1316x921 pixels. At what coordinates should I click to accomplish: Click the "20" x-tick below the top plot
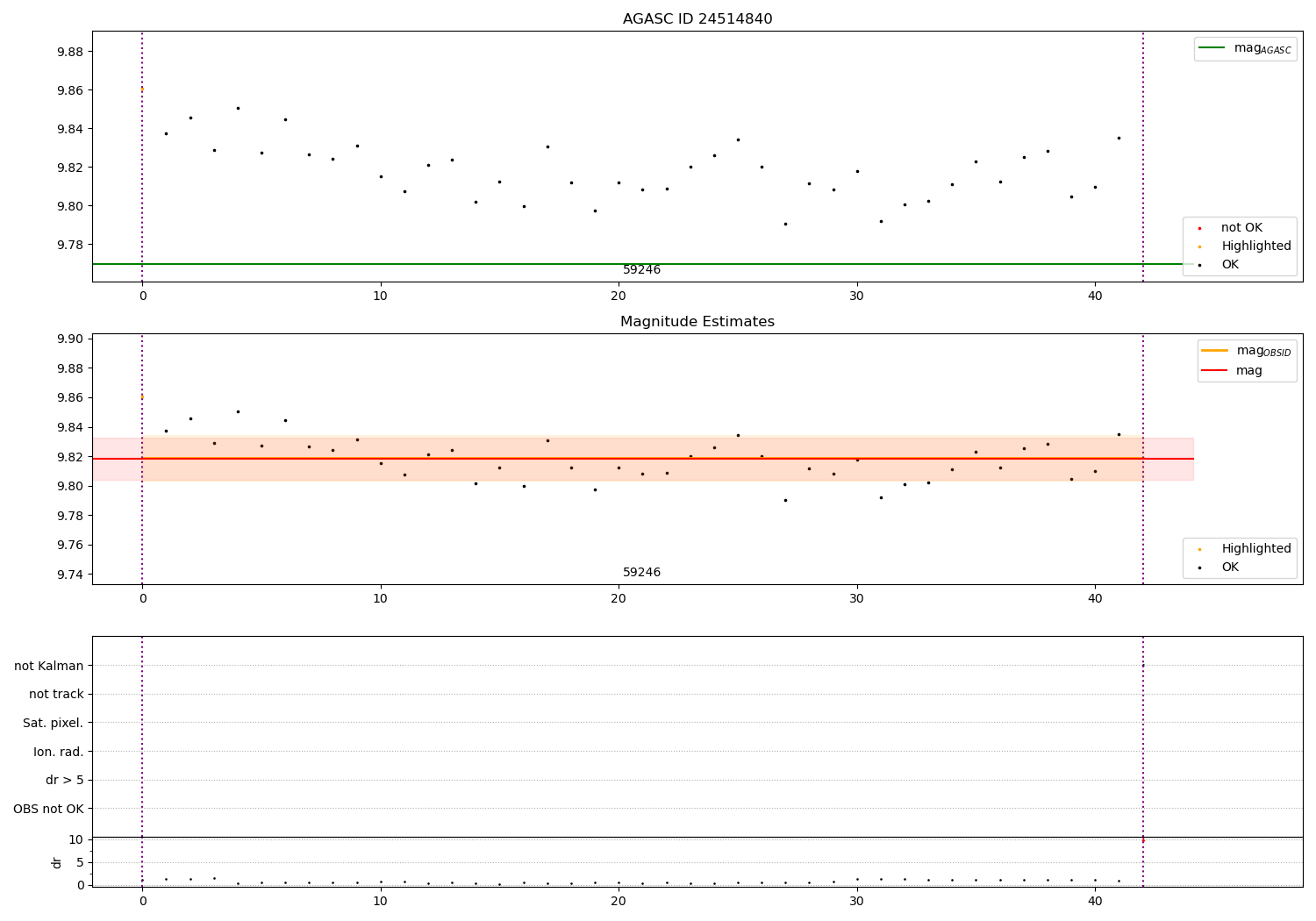coord(619,296)
